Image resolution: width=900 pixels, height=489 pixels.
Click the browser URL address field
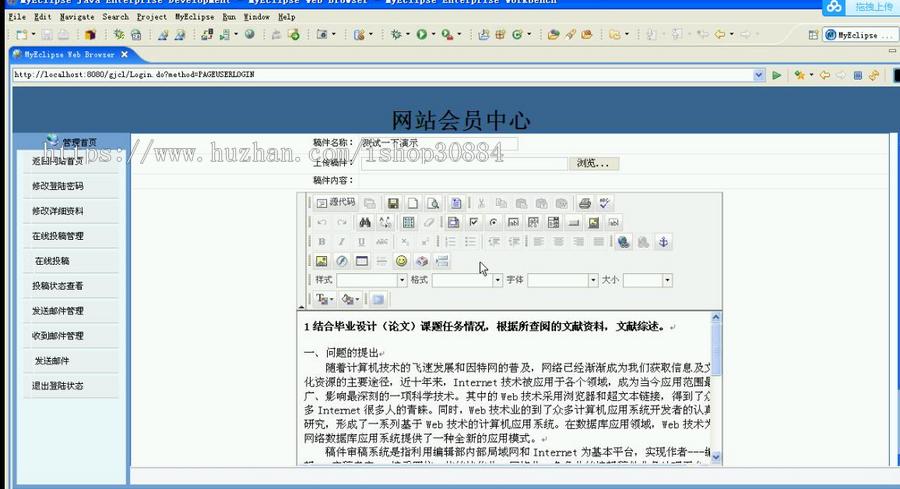[x=383, y=75]
